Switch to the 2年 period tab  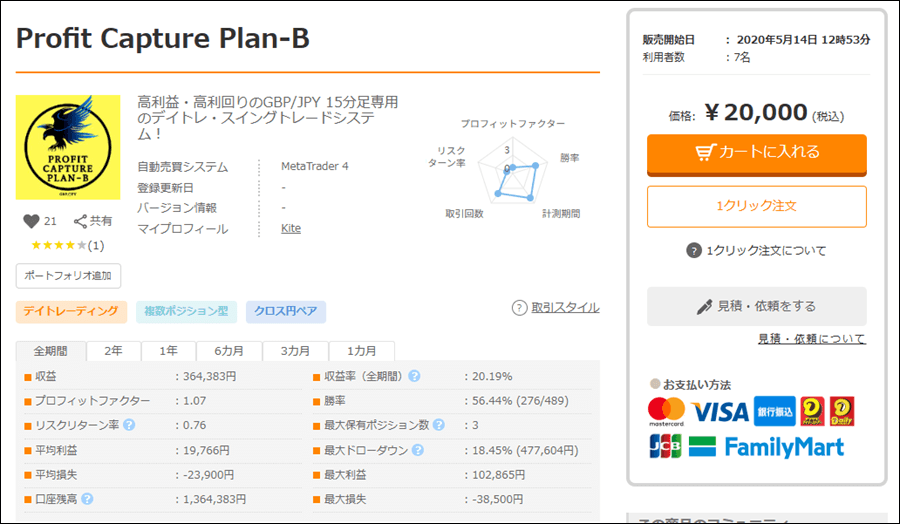click(x=113, y=351)
